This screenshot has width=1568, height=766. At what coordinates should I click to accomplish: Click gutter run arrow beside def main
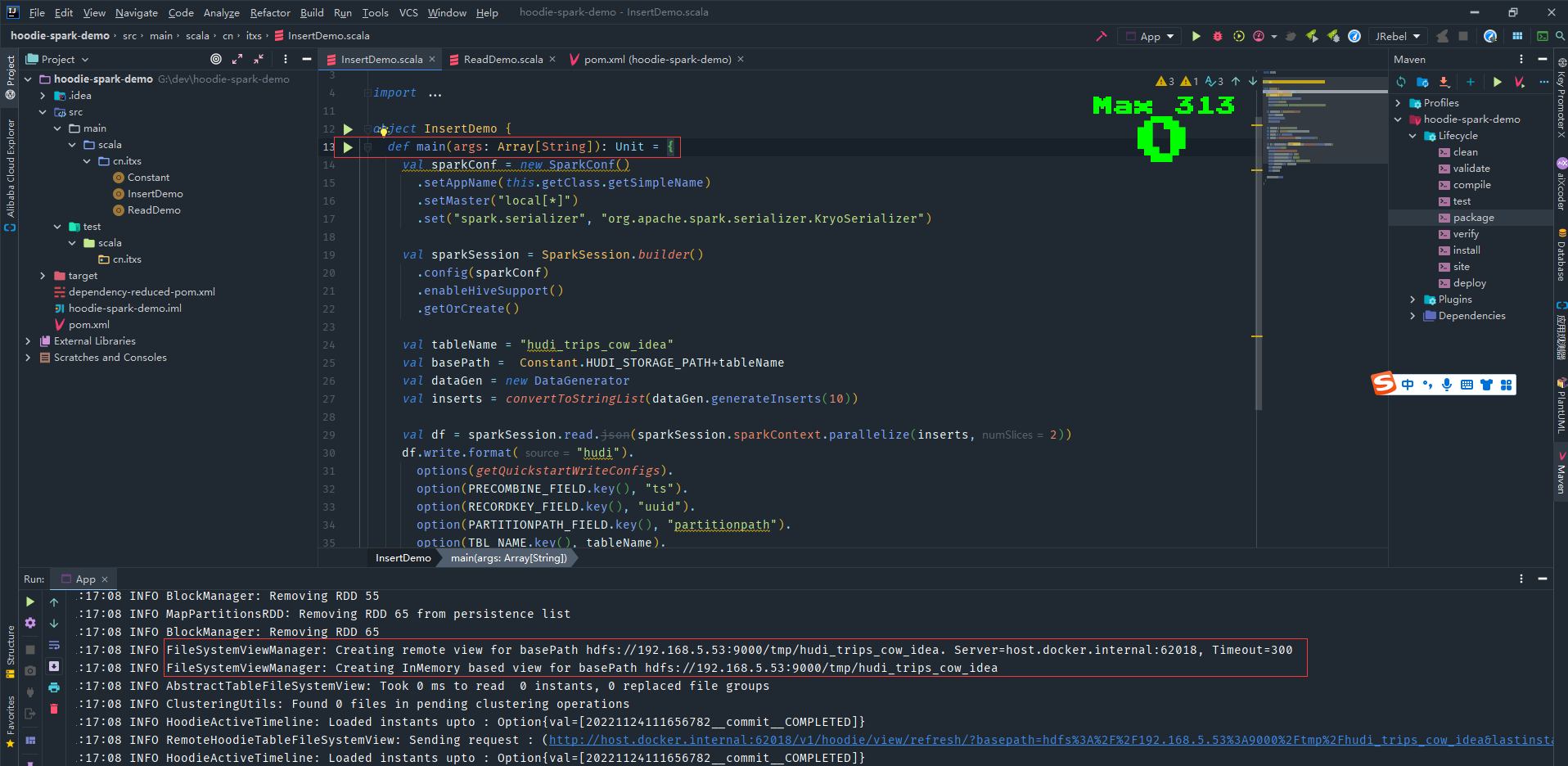click(348, 147)
